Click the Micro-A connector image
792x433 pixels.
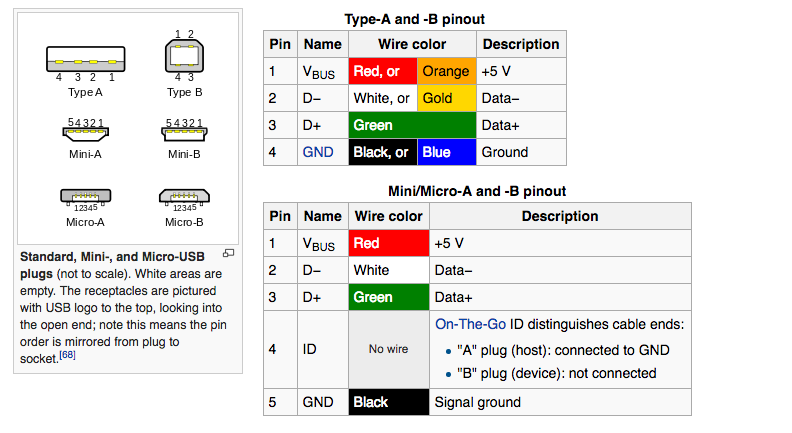(85, 196)
